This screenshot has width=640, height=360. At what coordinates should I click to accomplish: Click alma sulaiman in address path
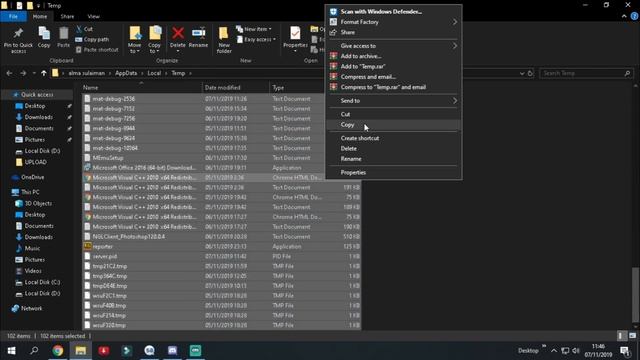coord(87,73)
